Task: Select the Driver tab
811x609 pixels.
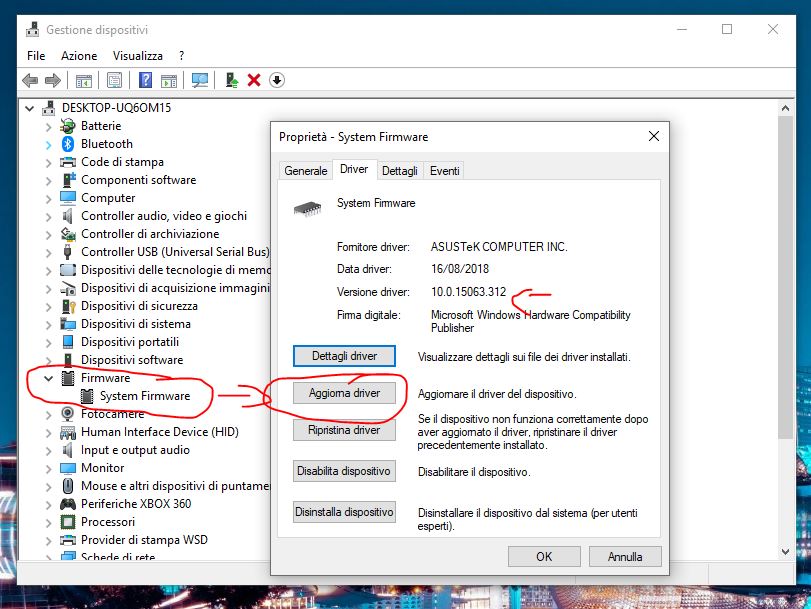Action: [x=354, y=169]
